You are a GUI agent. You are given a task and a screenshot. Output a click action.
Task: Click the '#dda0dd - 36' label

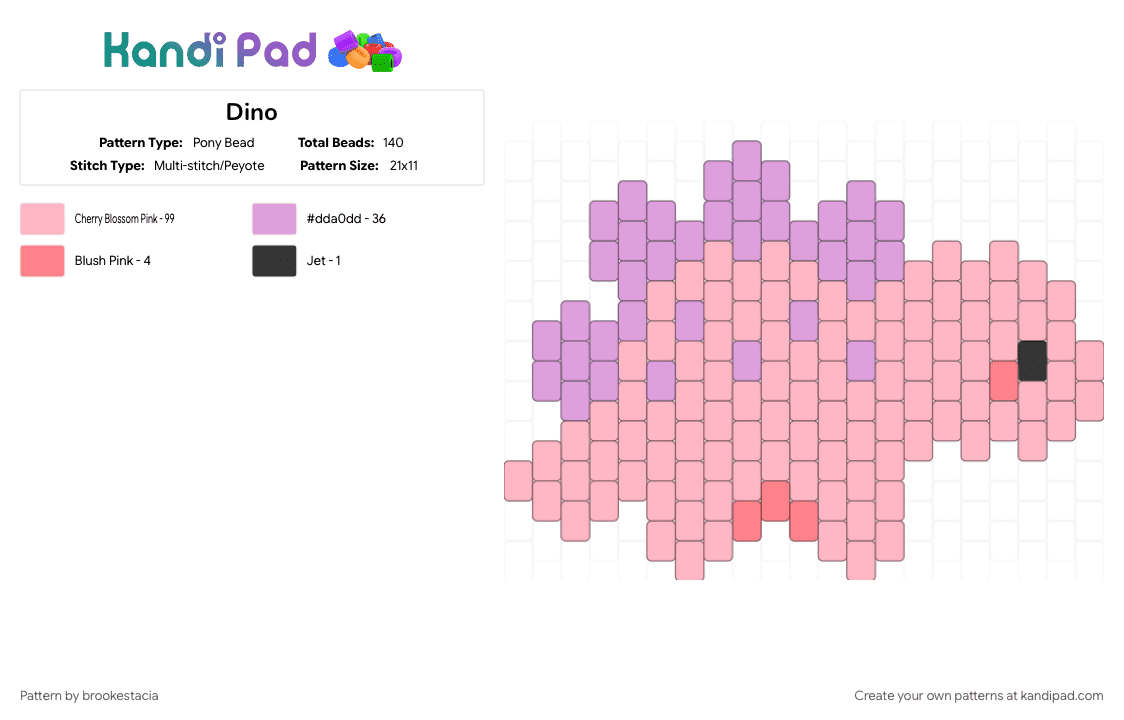(x=346, y=219)
